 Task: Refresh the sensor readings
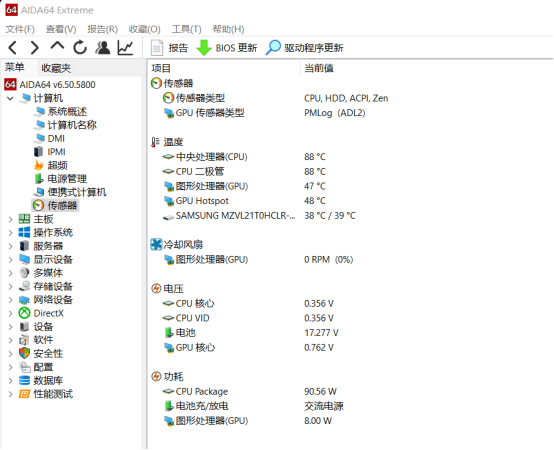[x=80, y=47]
